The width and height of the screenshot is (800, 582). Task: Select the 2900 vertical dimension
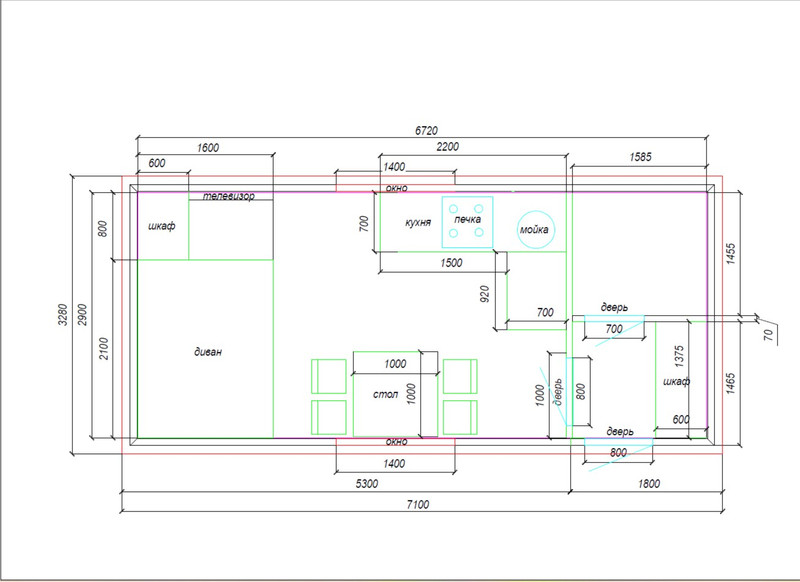tap(82, 315)
